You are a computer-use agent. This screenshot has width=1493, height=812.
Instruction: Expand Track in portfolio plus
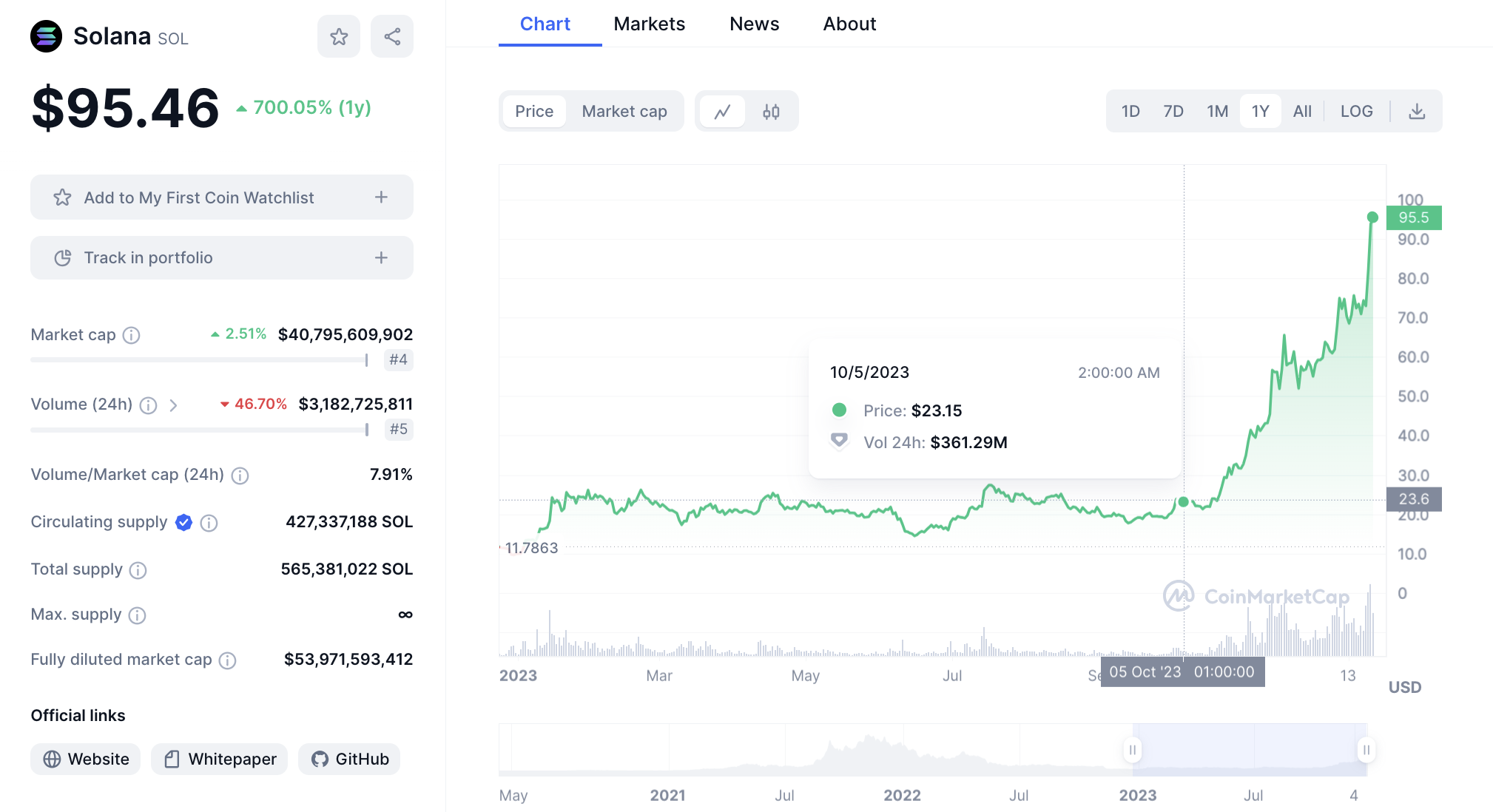[381, 258]
